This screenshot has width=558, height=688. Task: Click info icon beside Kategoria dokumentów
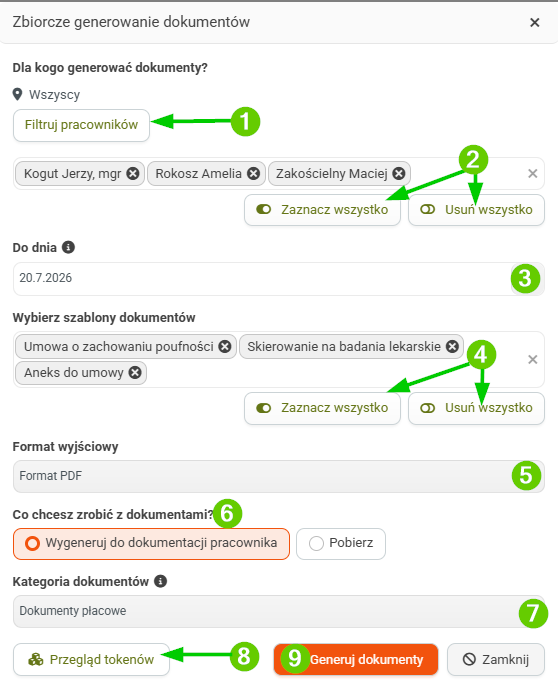(161, 581)
